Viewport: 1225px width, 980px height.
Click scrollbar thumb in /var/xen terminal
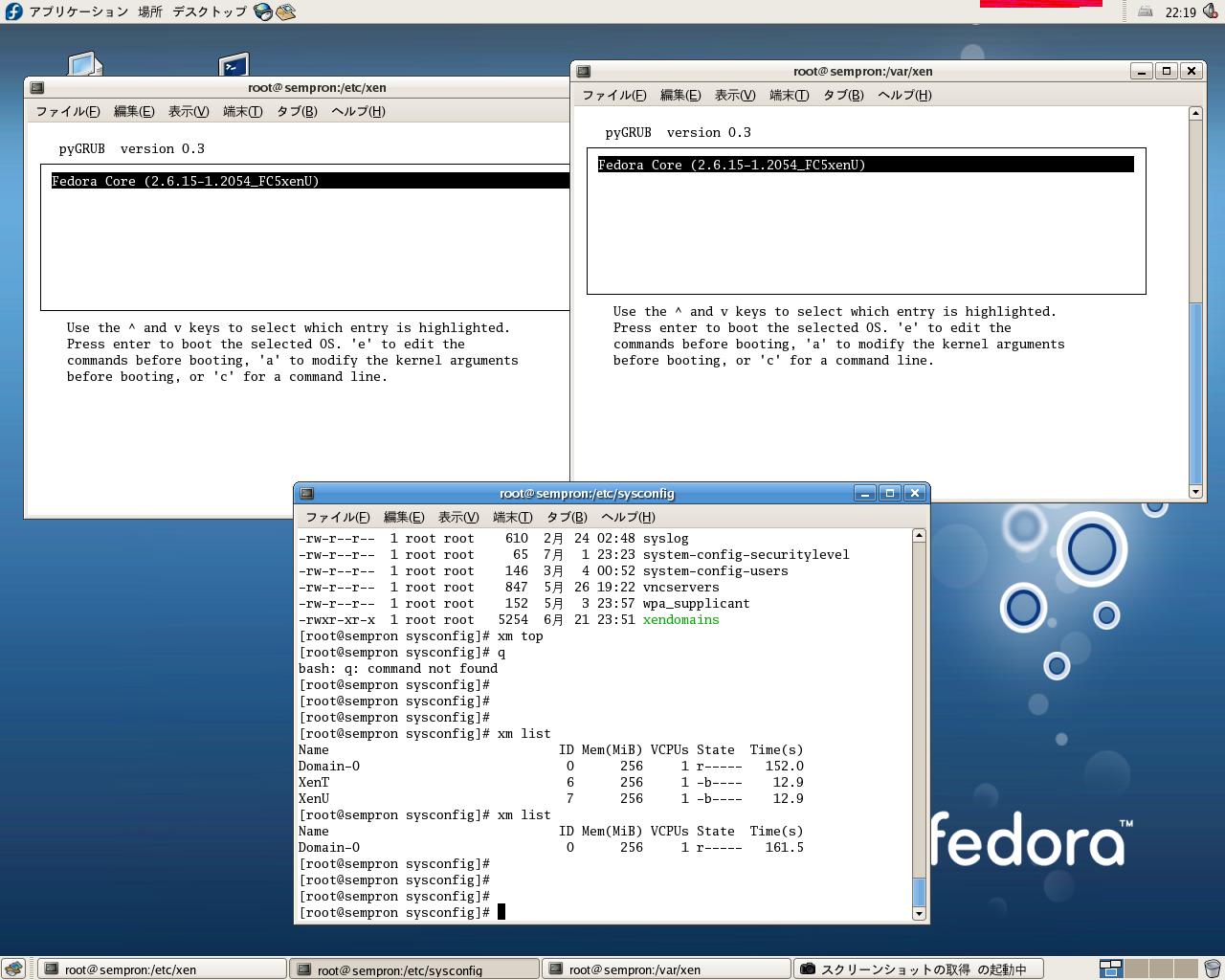pos(1195,393)
